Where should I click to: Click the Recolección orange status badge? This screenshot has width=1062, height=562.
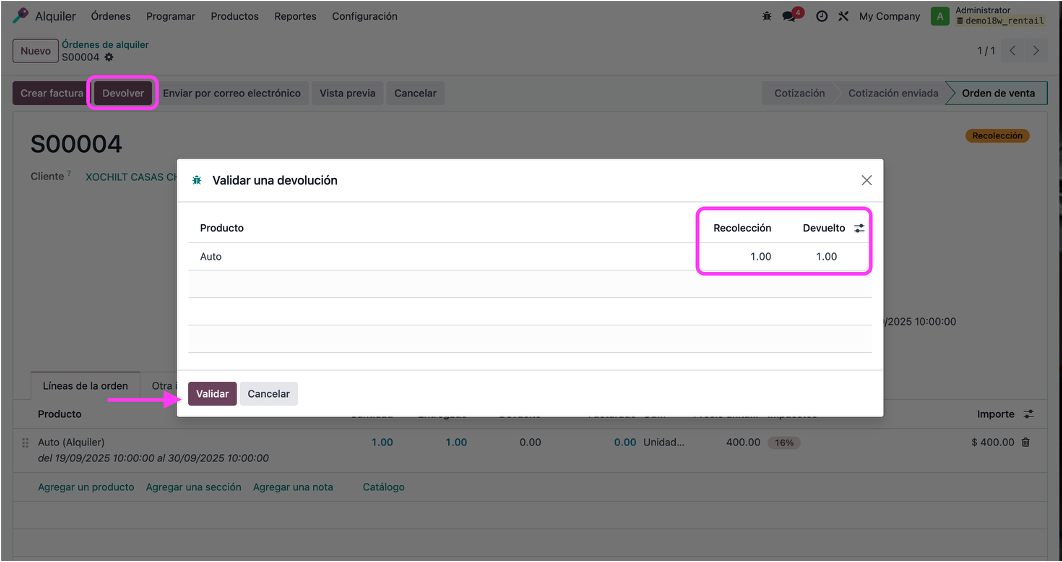(997, 135)
